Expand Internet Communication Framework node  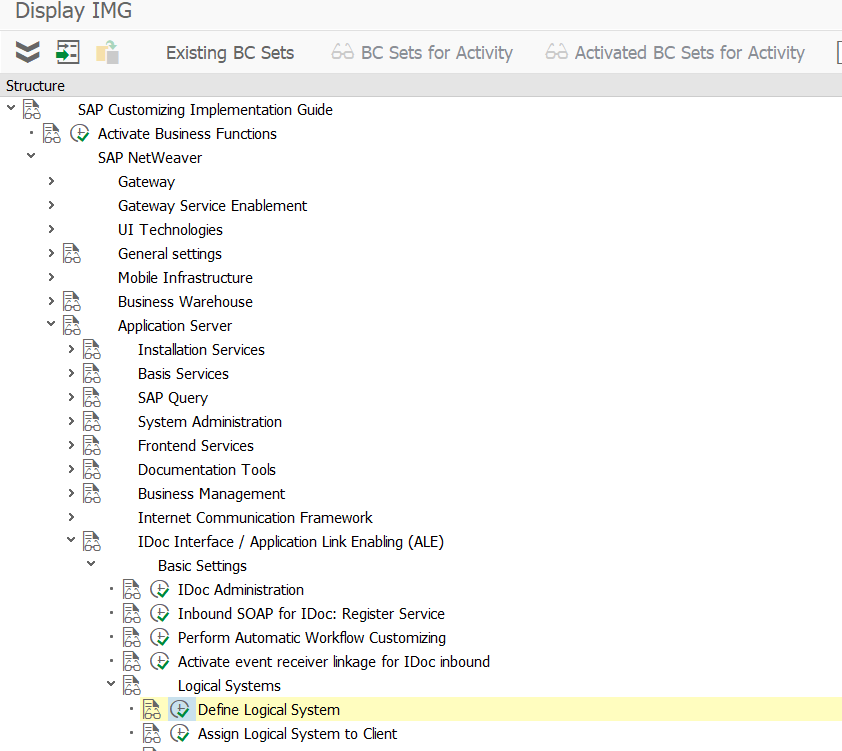click(x=71, y=517)
